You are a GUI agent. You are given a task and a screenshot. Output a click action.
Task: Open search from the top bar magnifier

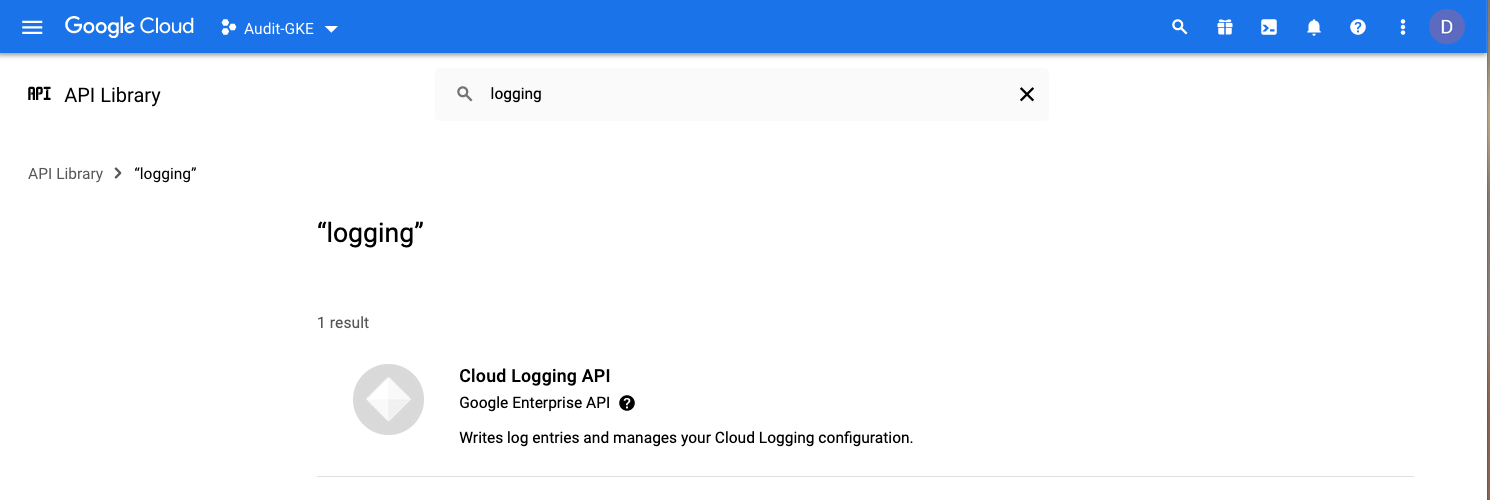coord(1180,27)
